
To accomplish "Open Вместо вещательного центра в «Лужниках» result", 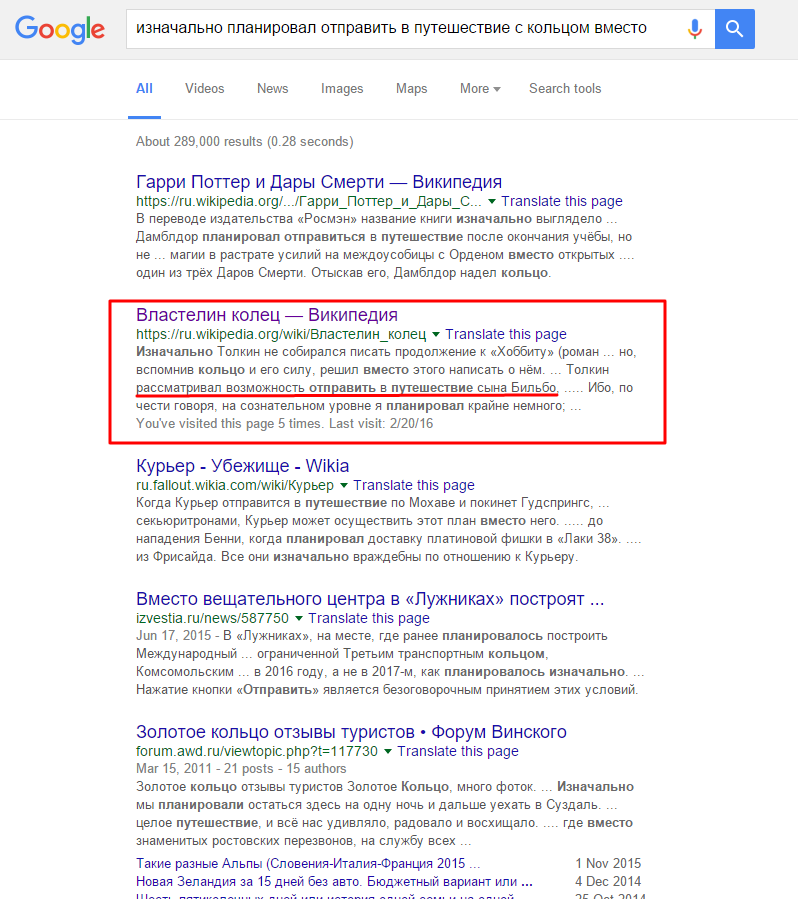I will coord(370,599).
